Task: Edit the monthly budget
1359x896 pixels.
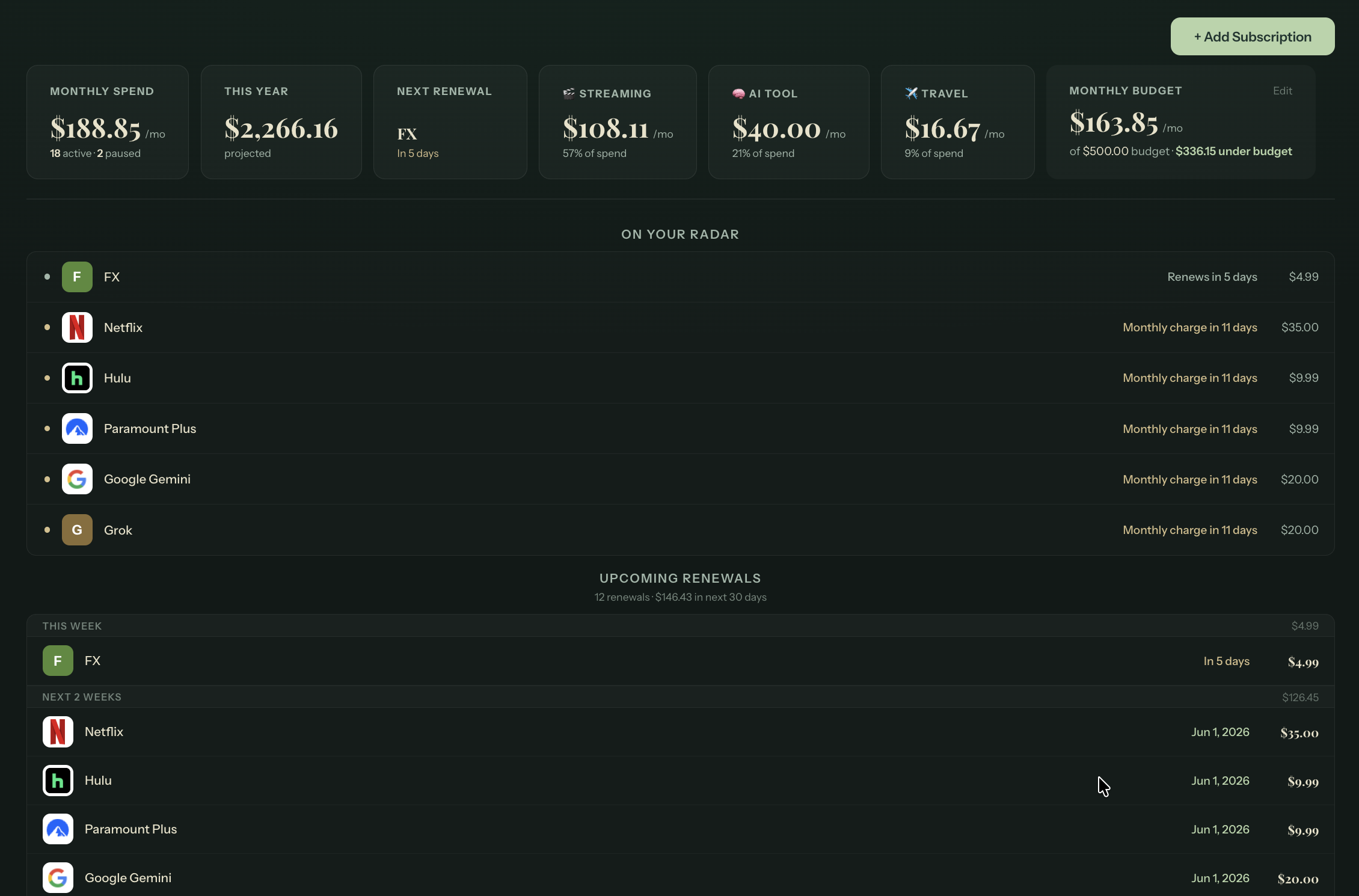Action: tap(1282, 91)
